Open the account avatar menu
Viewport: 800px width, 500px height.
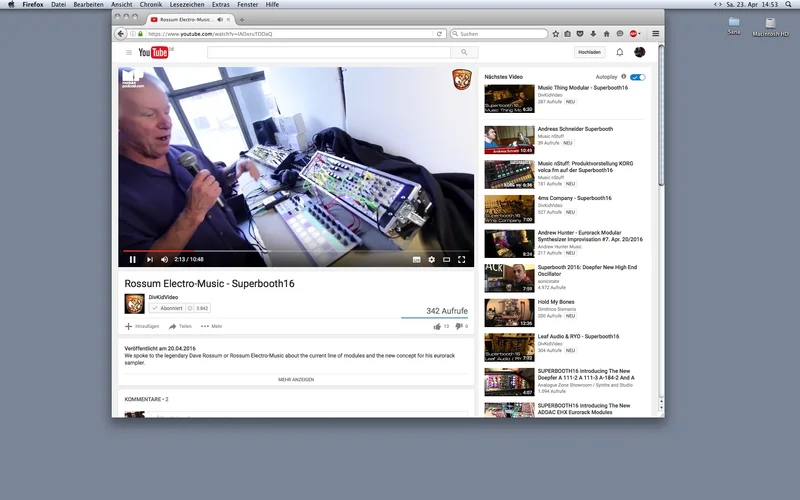[639, 52]
